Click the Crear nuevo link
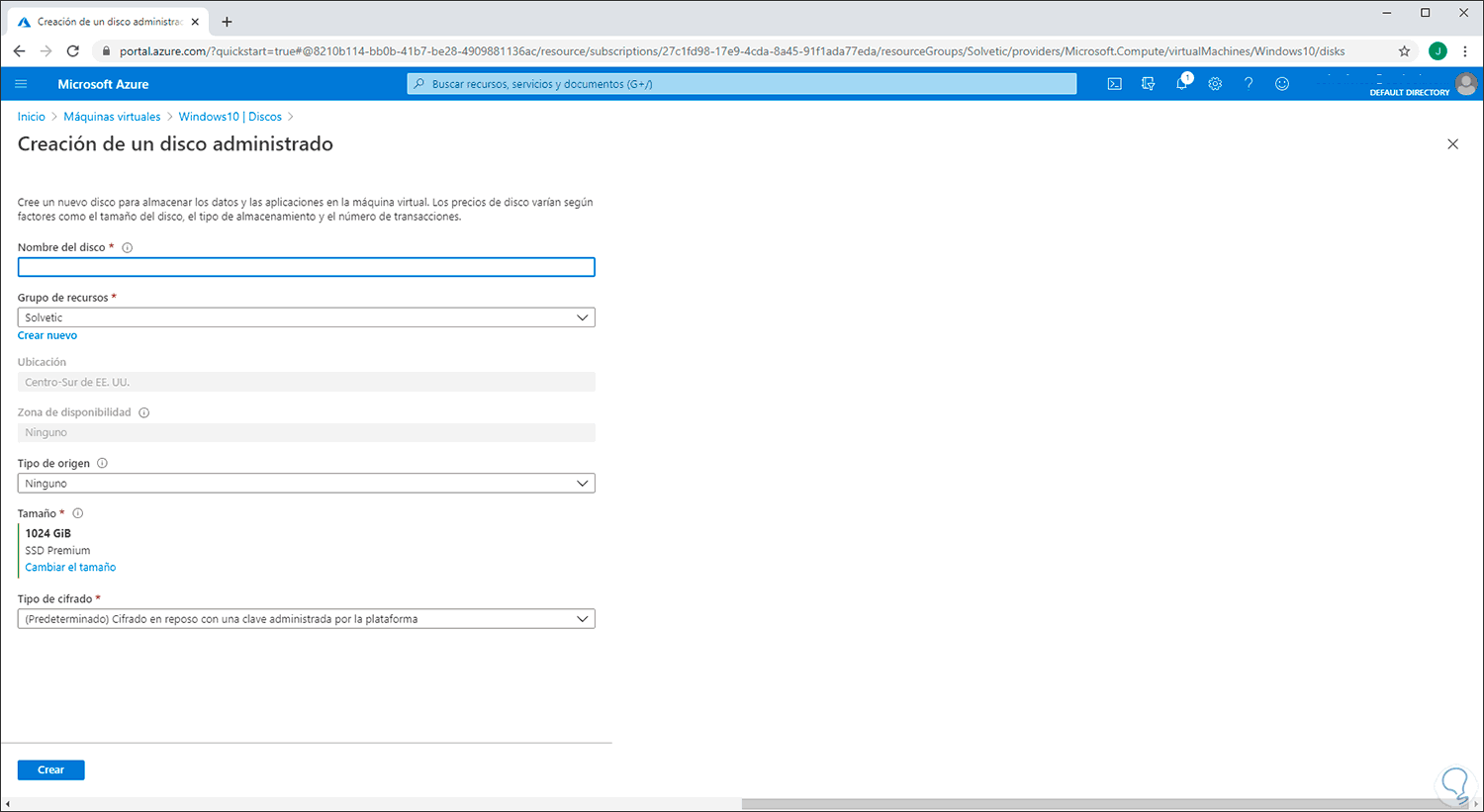Screen dimensions: 1484x812 click(x=47, y=335)
